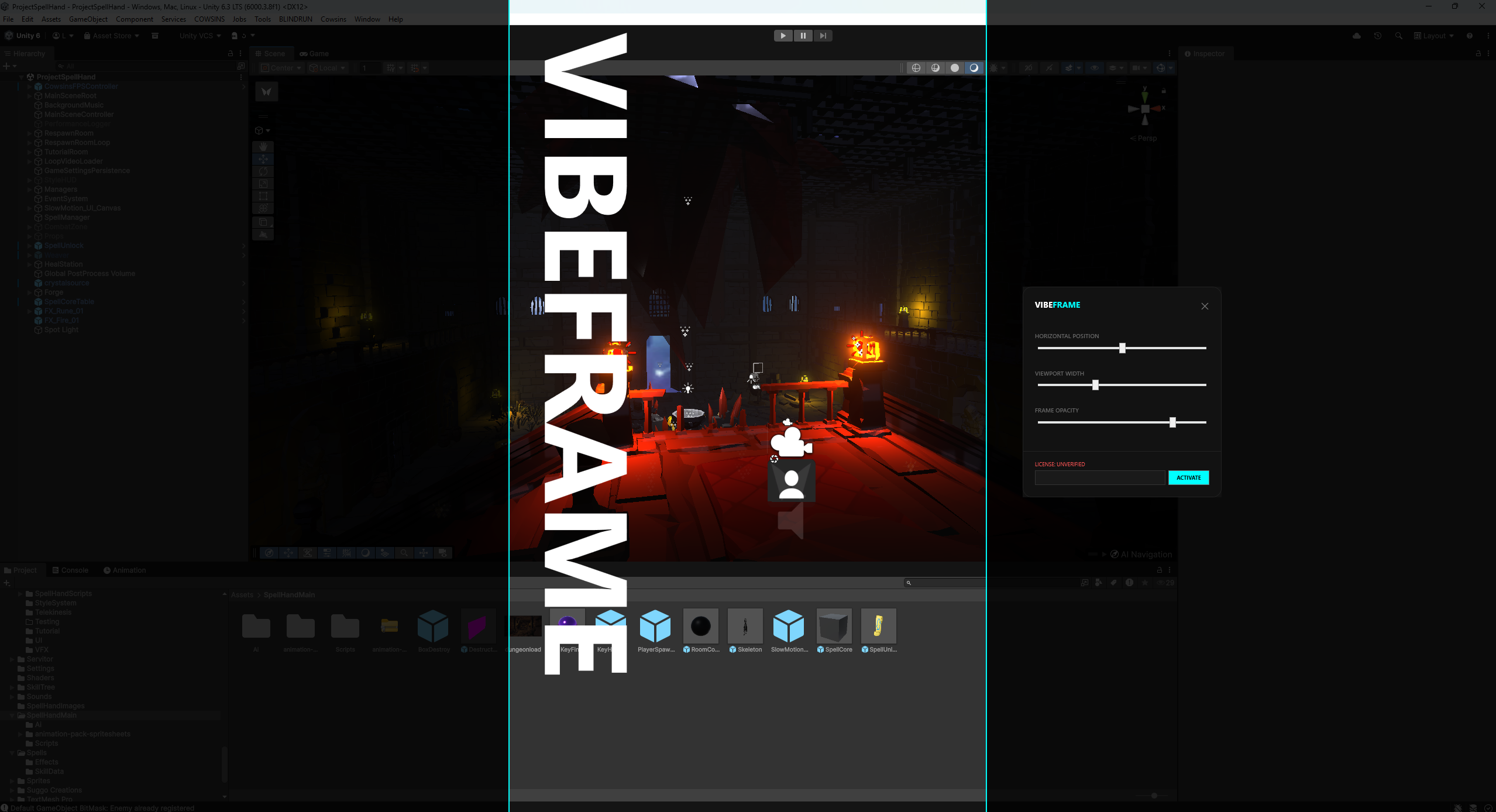Click the Skeleton prefab thumbnail
Viewport: 1496px width, 812px height.
click(745, 627)
